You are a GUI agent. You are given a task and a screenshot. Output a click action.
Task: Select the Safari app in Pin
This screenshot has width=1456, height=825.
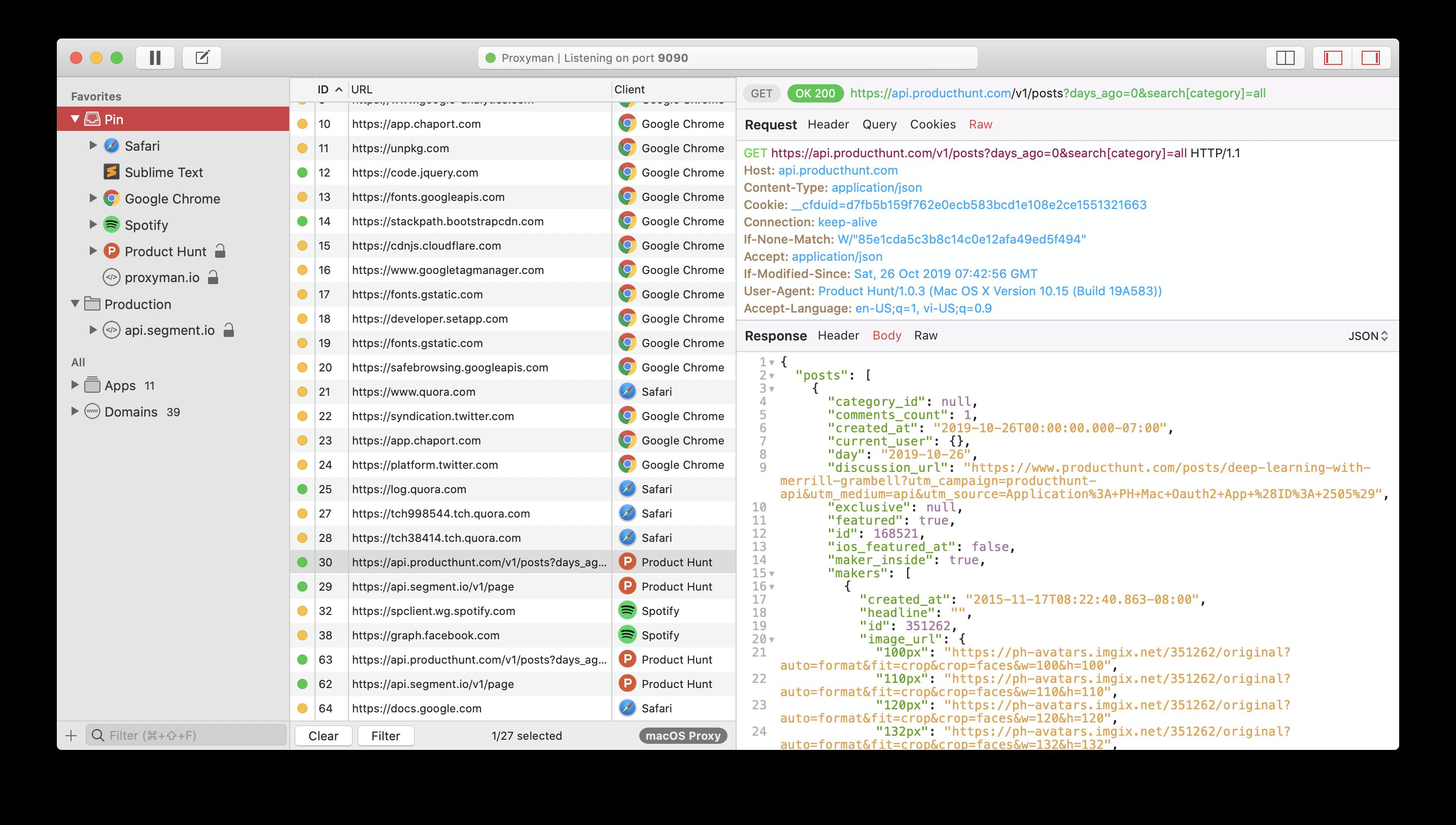[142, 146]
